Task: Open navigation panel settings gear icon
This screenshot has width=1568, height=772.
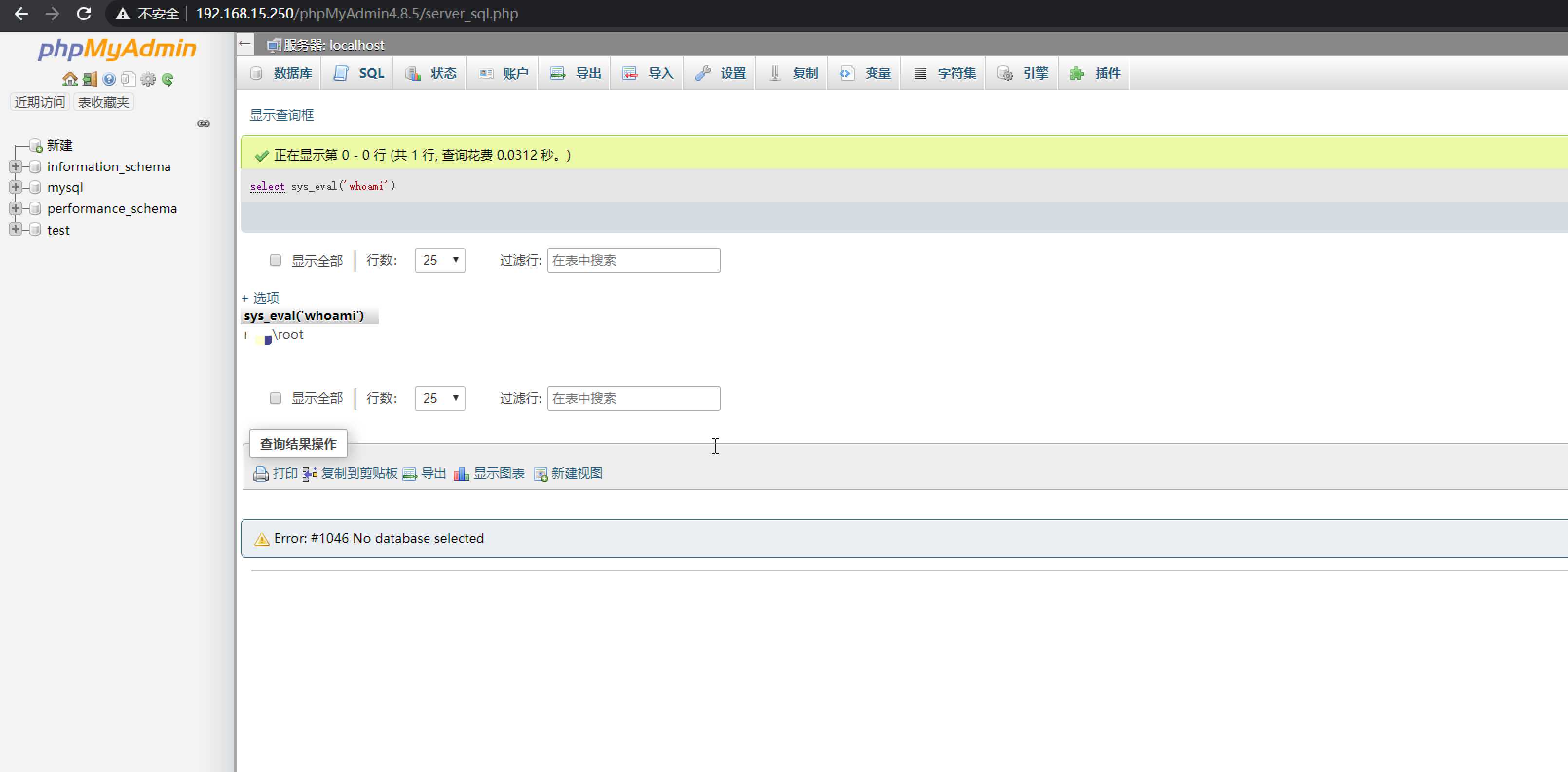Action: click(x=148, y=79)
